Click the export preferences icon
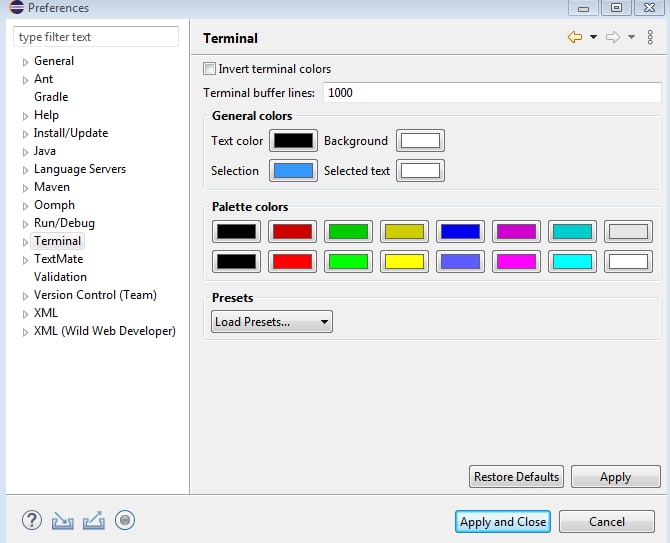The width and height of the screenshot is (670, 543). (94, 520)
